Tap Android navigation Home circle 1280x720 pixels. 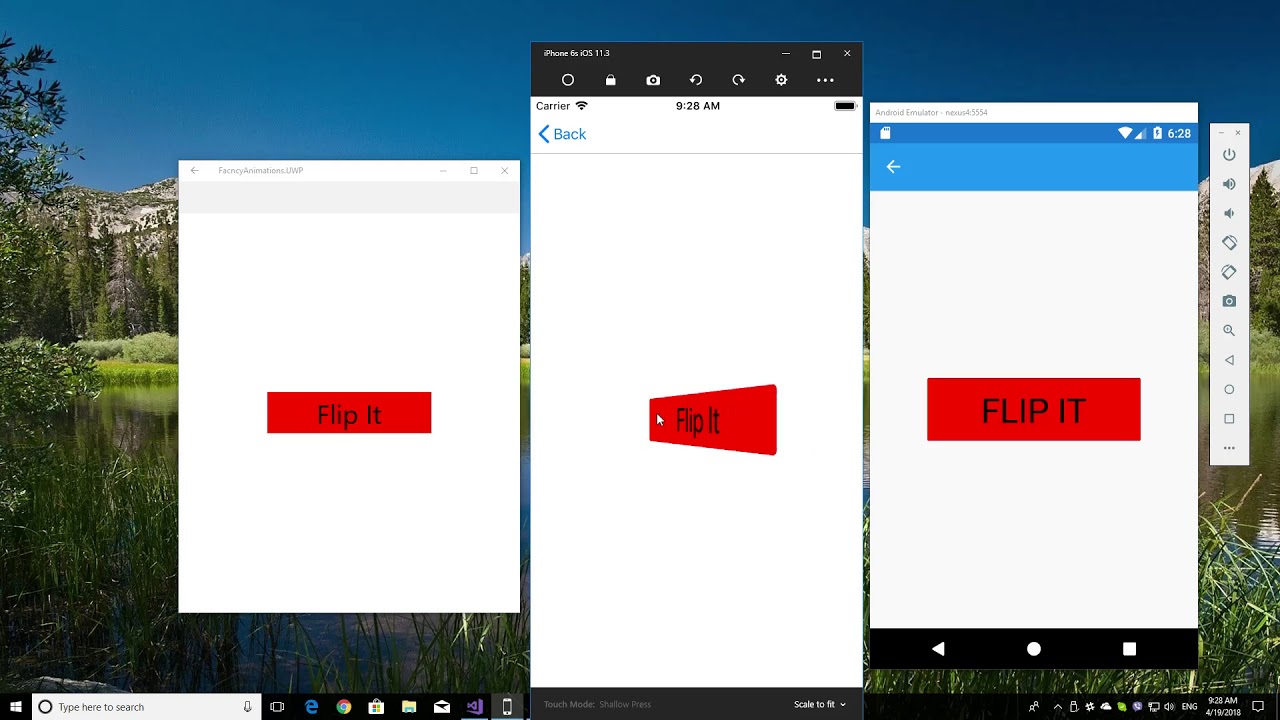click(x=1034, y=649)
